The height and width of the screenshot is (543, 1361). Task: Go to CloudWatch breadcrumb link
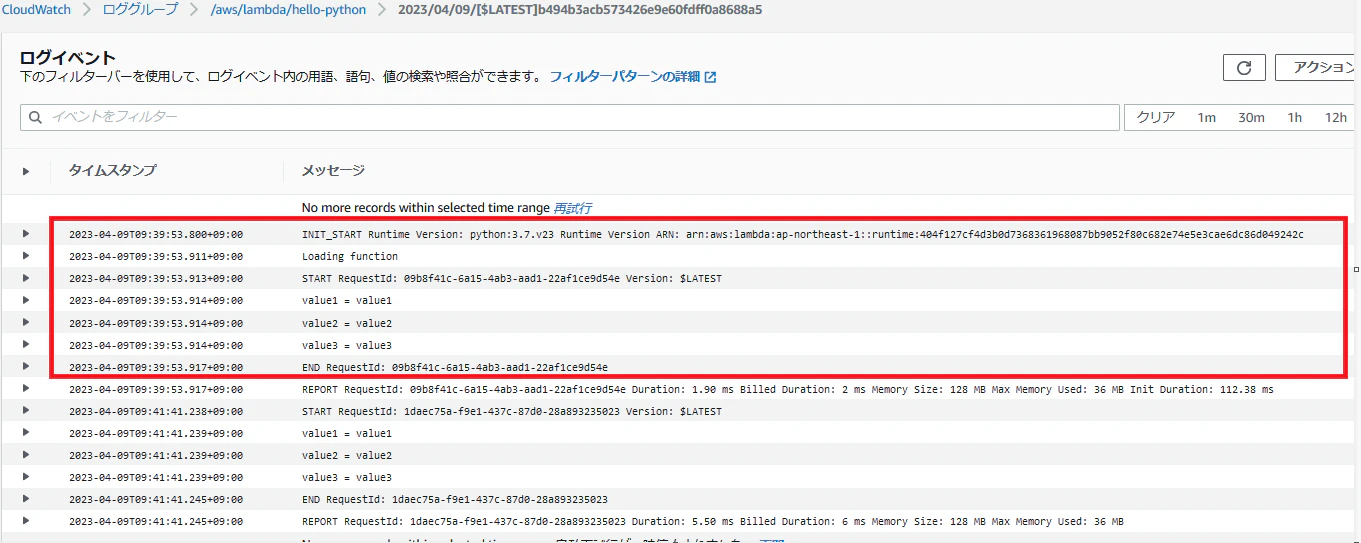coord(36,9)
